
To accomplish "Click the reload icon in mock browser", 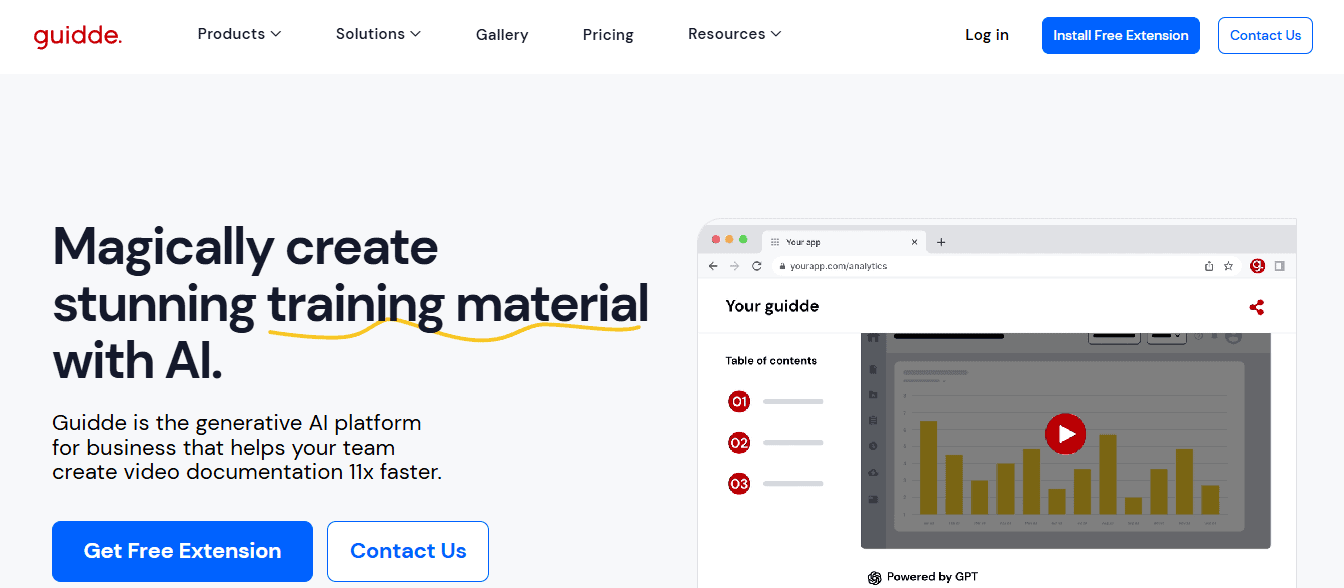I will coord(756,266).
